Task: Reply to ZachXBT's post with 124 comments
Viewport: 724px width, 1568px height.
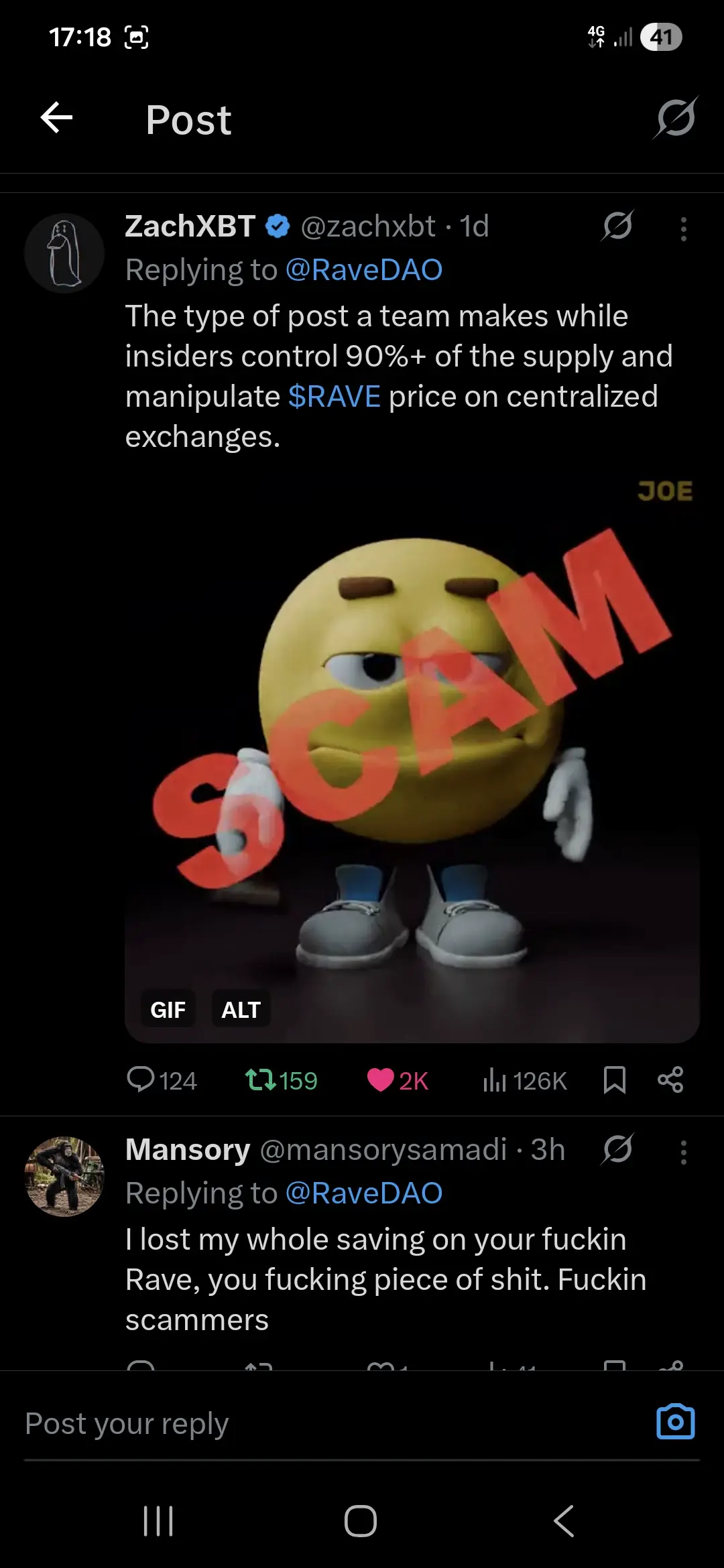Action: click(x=162, y=1080)
